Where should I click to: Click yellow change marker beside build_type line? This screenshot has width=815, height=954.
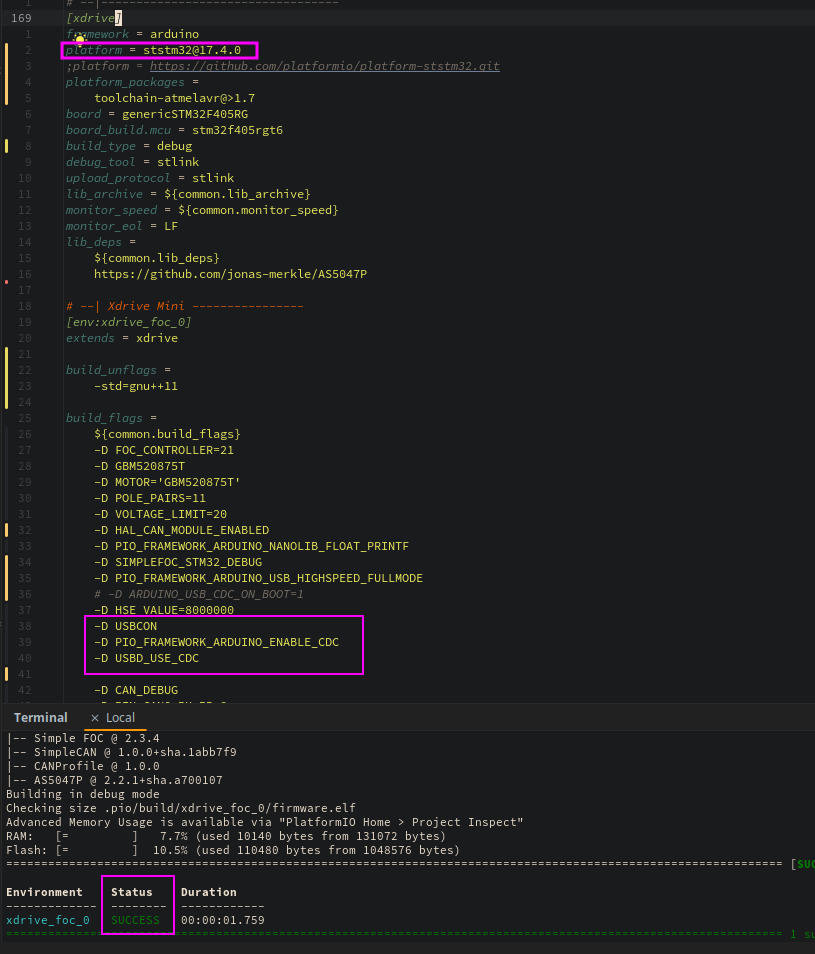(x=7, y=146)
